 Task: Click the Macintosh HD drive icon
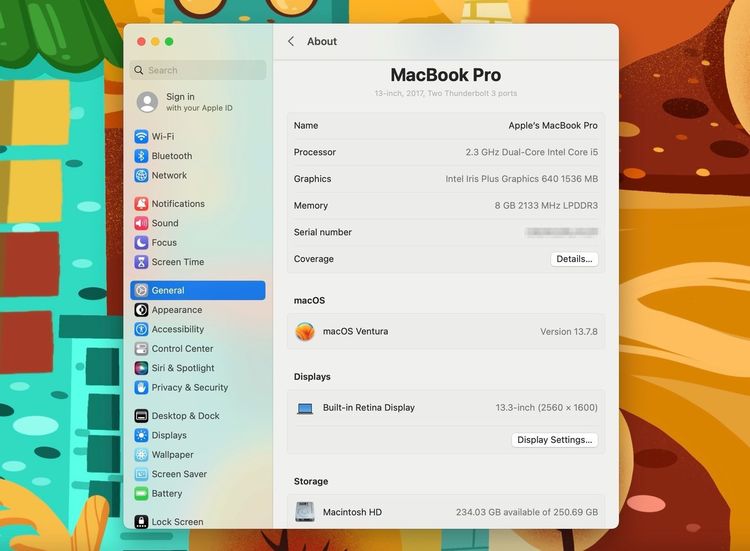(x=305, y=512)
